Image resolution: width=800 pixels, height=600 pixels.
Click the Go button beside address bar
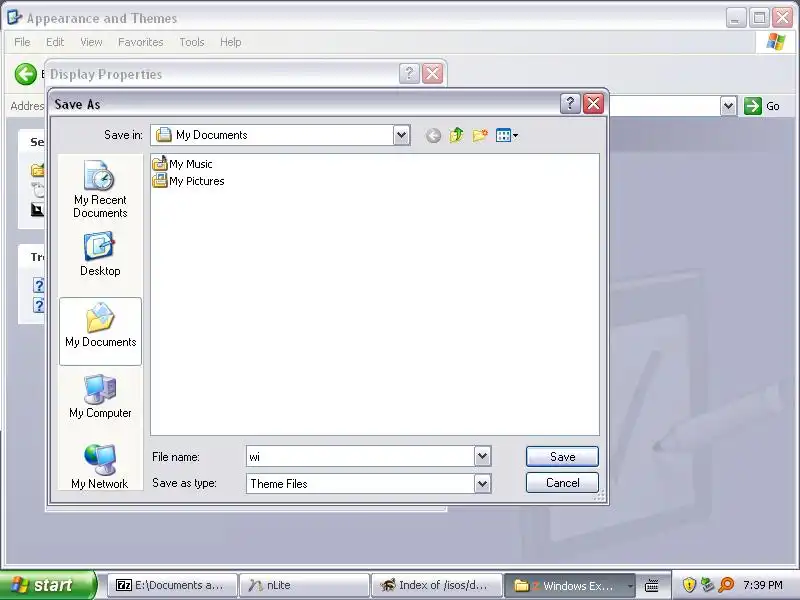click(762, 106)
